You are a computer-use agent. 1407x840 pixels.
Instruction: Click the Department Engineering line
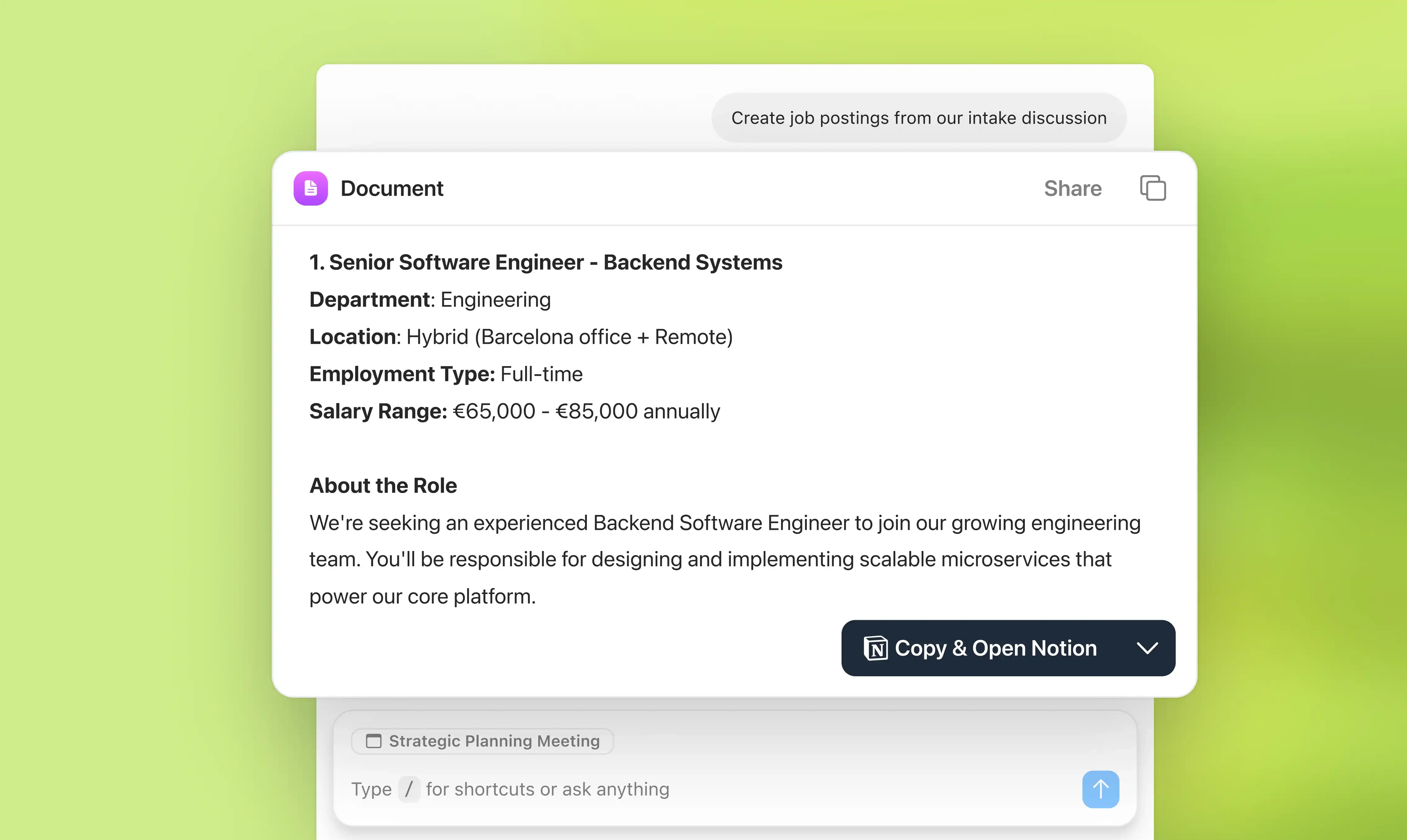tap(430, 300)
